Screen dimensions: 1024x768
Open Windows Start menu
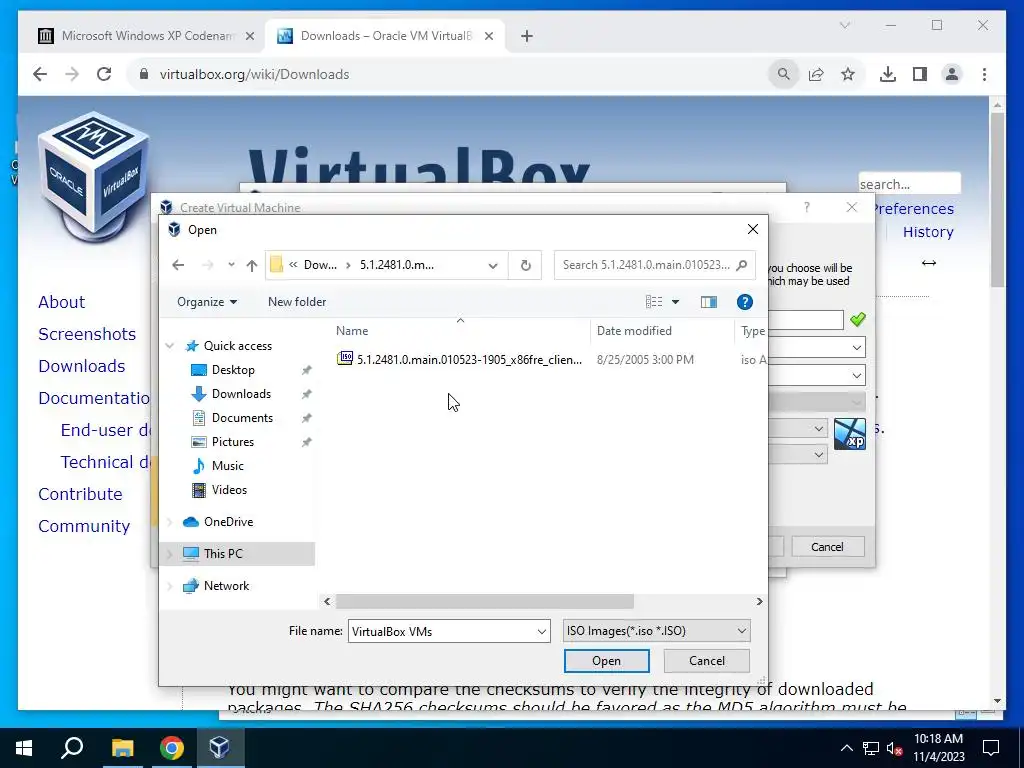coord(24,748)
